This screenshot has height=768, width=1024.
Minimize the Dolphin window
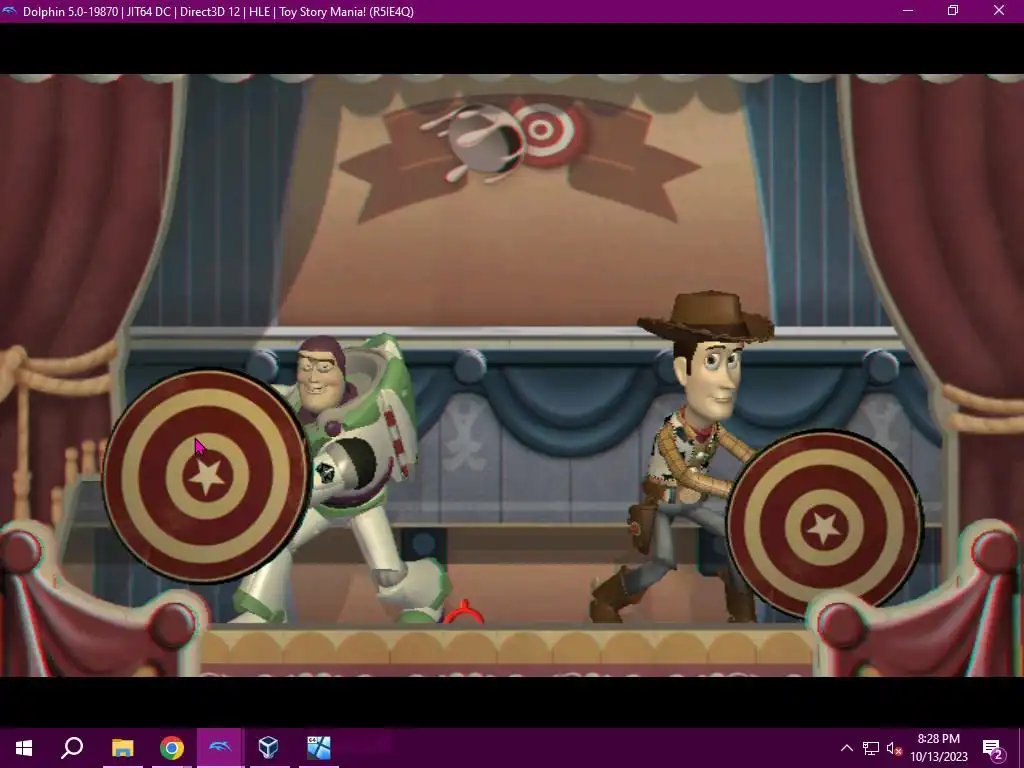coord(908,11)
